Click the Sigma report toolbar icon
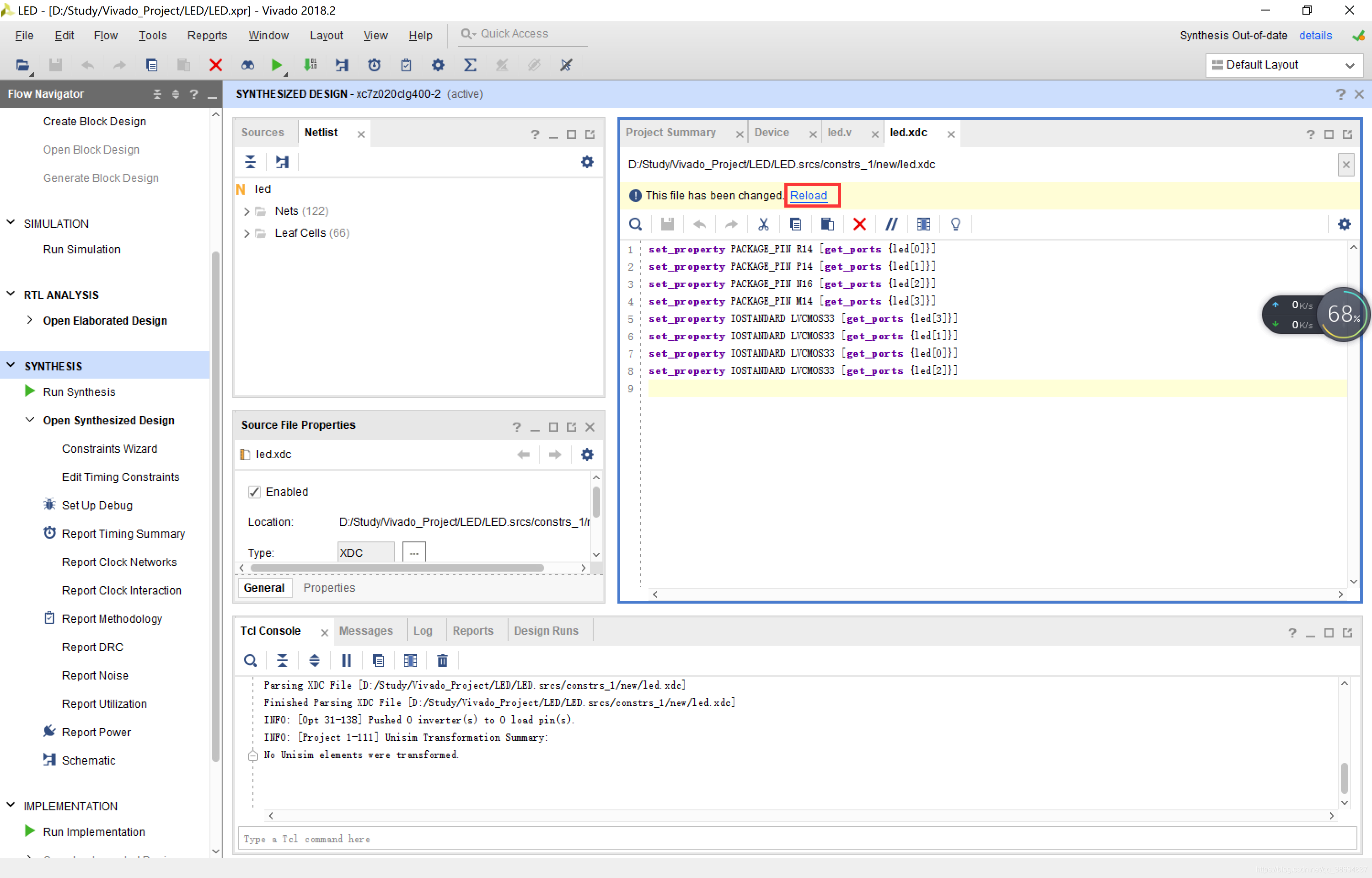This screenshot has height=878, width=1372. tap(469, 65)
